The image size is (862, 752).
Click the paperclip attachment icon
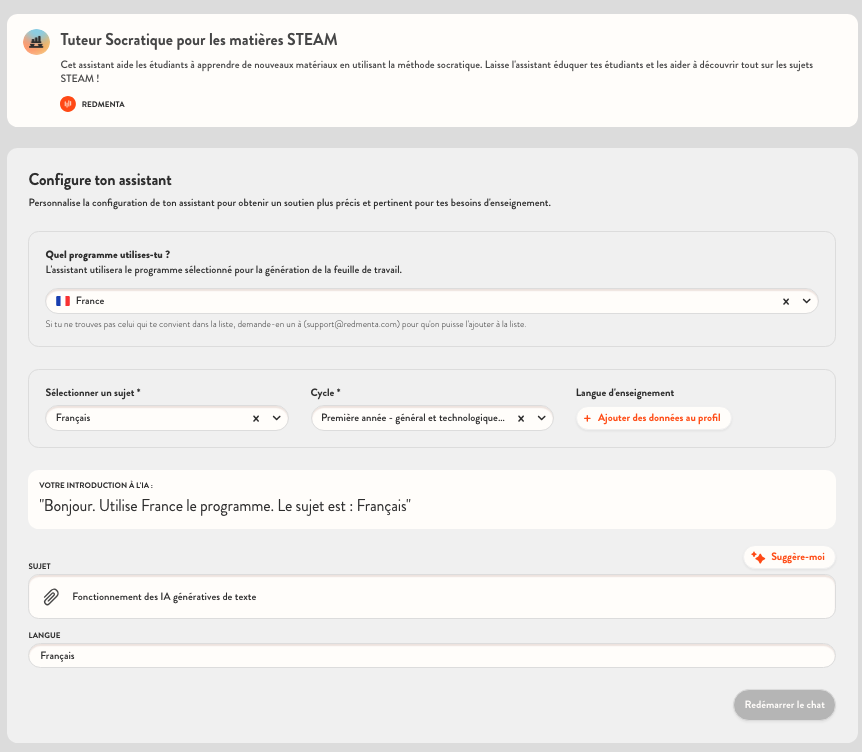click(51, 597)
